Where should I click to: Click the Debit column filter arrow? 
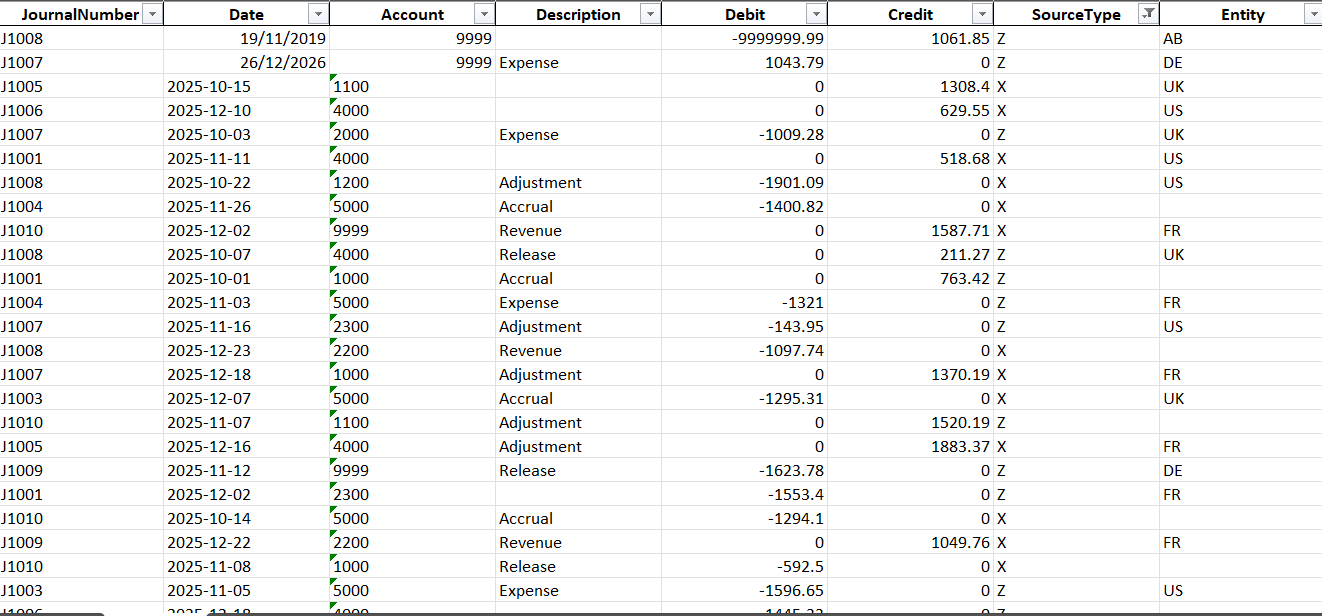(815, 14)
